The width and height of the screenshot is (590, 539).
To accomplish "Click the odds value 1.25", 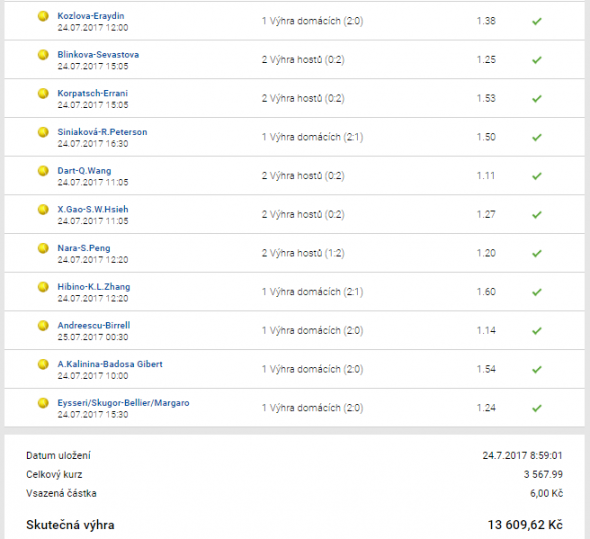I will click(486, 60).
